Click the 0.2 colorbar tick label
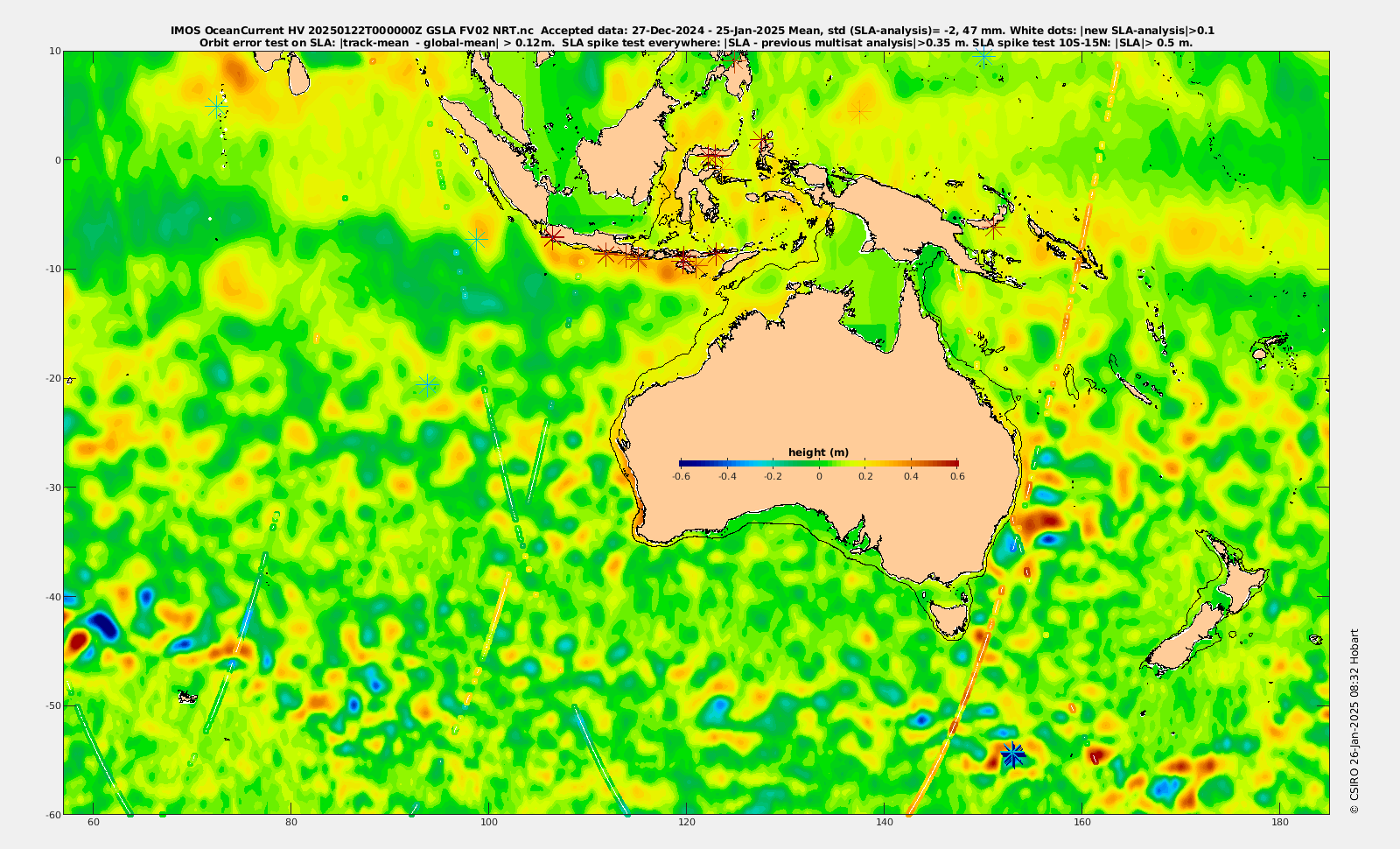Viewport: 1400px width, 849px height. pyautogui.click(x=865, y=476)
